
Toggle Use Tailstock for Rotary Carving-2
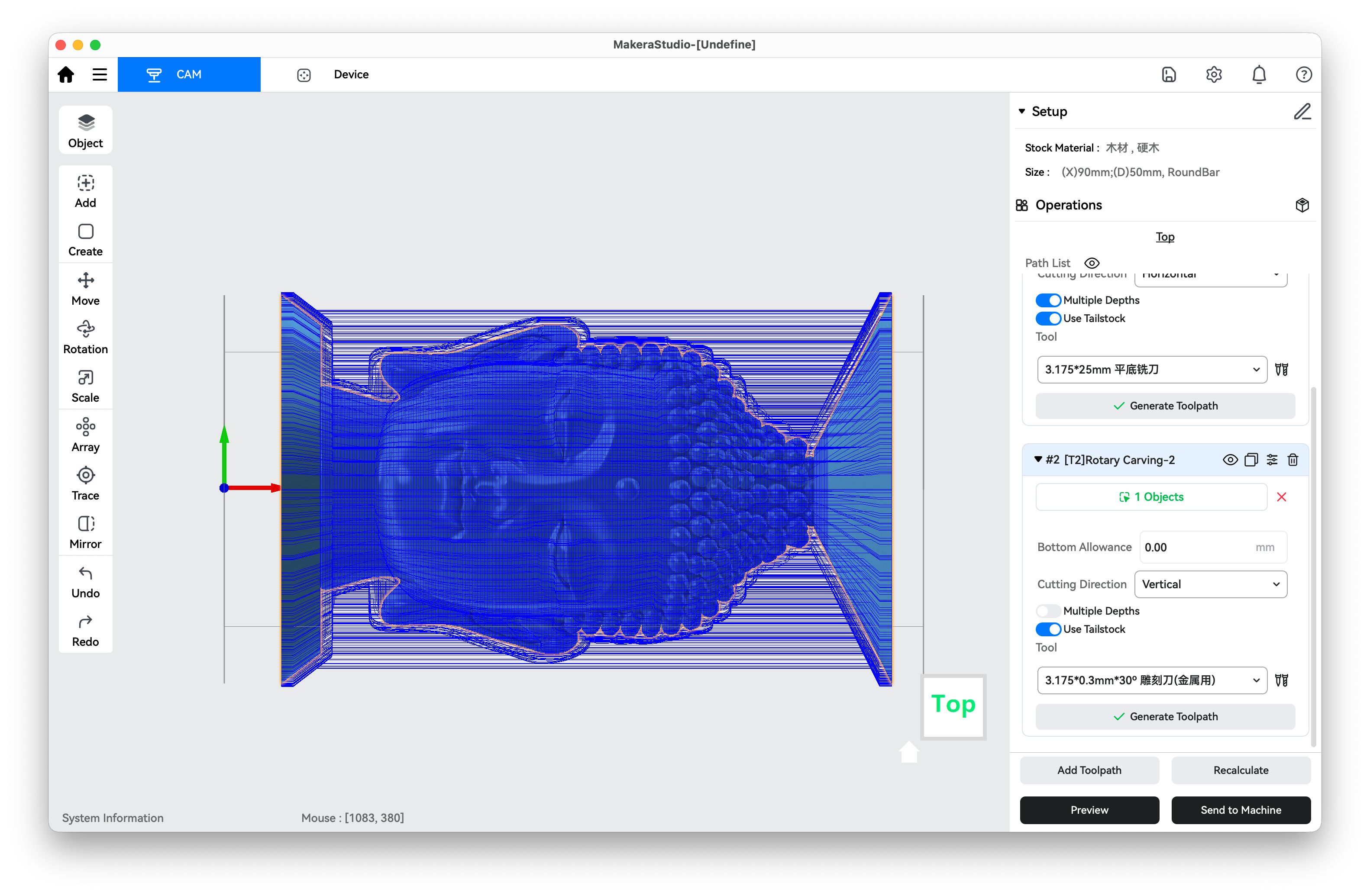click(1048, 629)
